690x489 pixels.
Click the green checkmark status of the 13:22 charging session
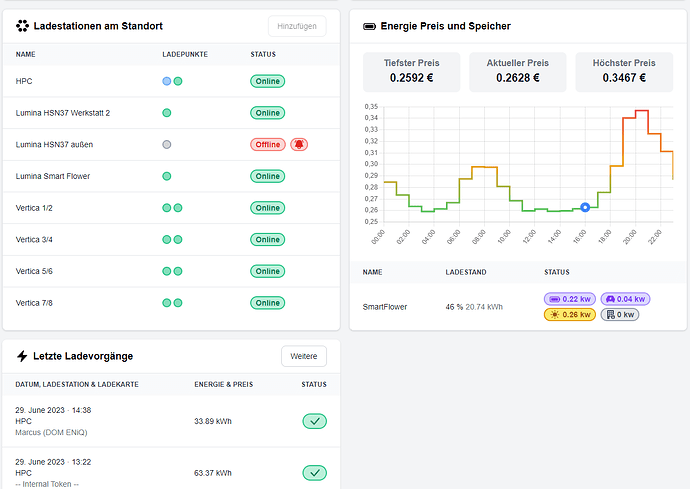pyautogui.click(x=315, y=473)
